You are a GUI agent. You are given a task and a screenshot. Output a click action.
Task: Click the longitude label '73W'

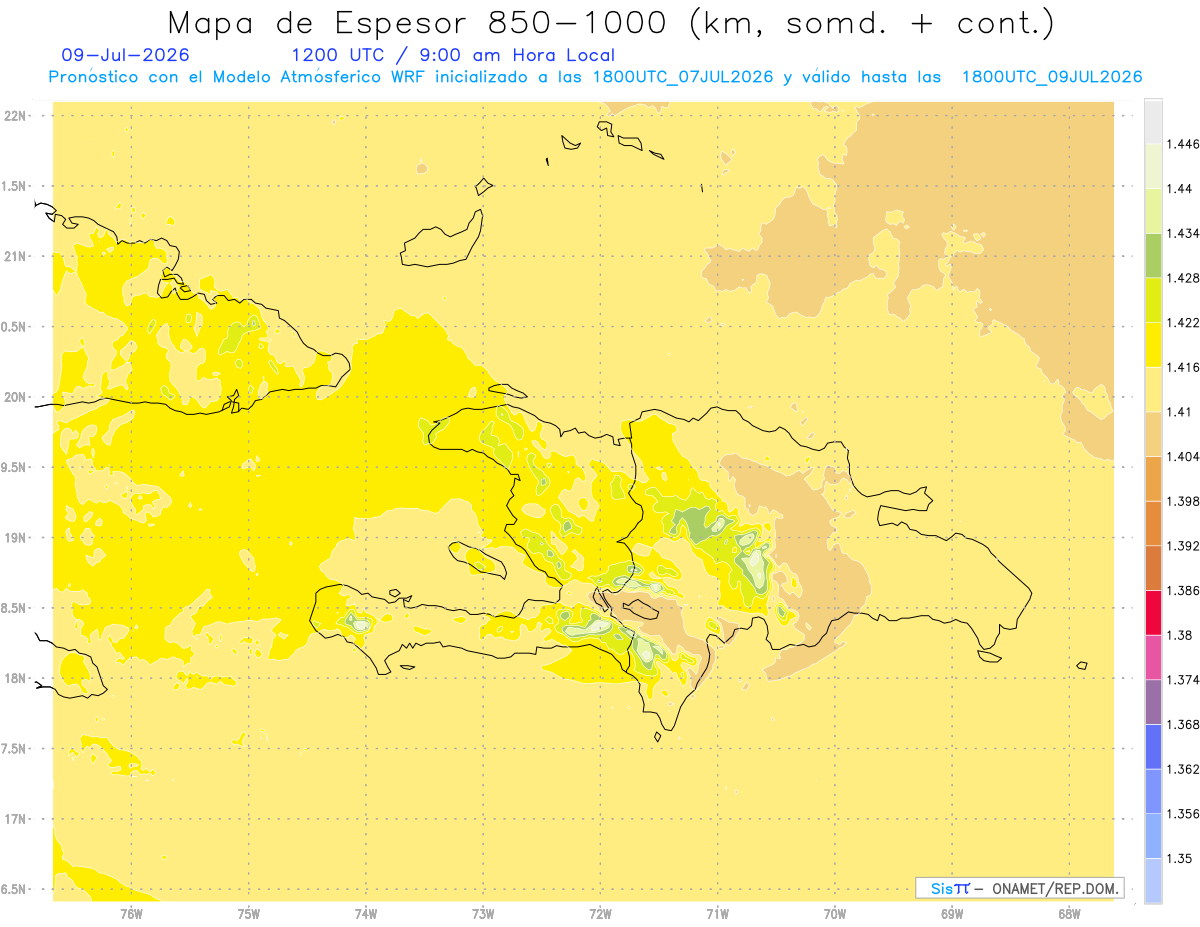[x=483, y=914]
